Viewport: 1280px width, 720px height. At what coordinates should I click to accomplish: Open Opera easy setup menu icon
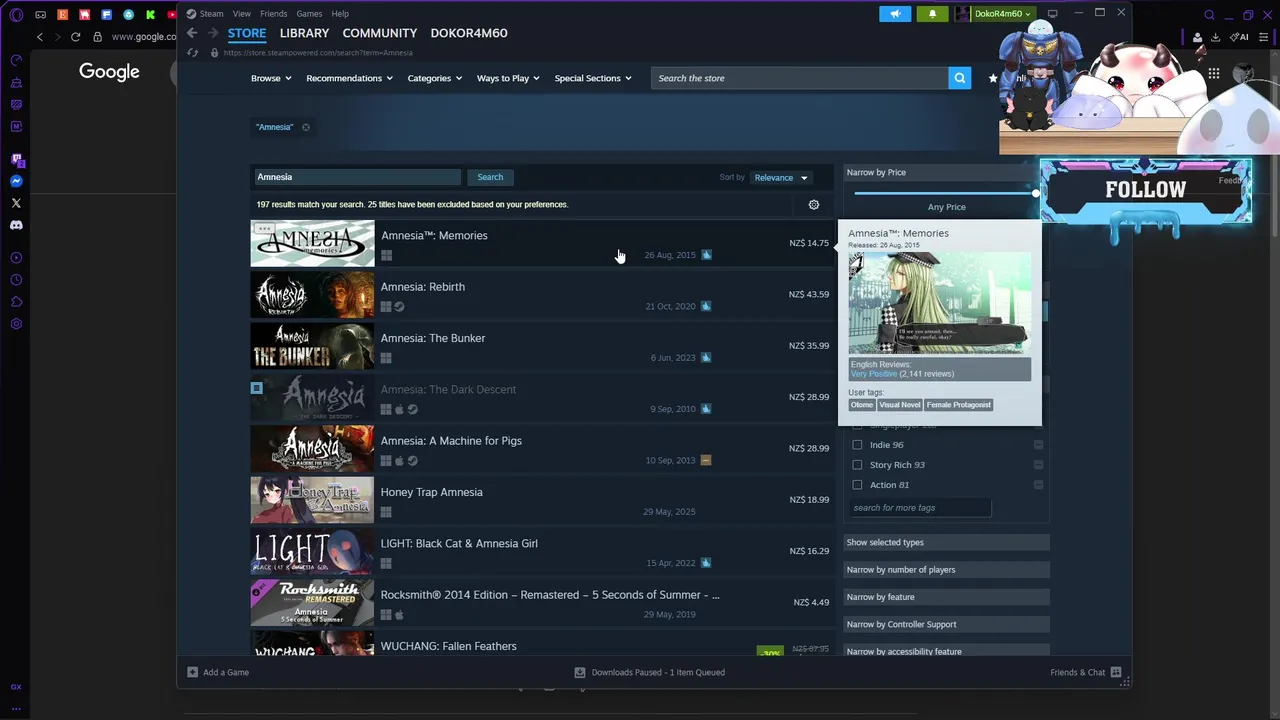pos(1263,37)
